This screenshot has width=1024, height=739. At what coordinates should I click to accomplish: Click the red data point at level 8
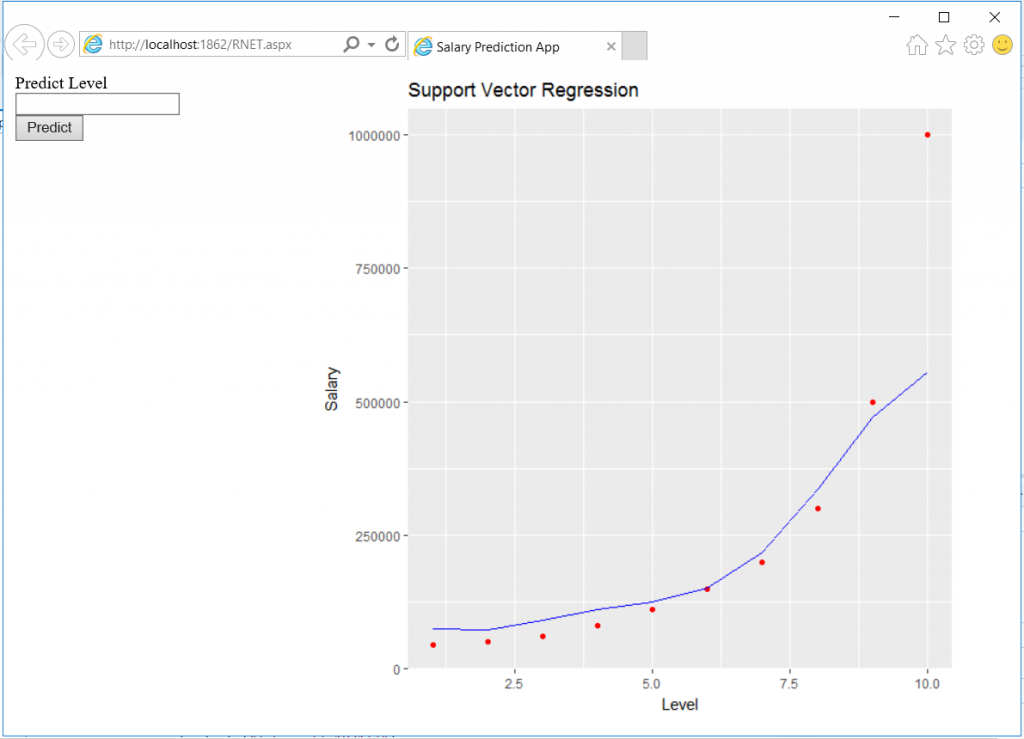pos(818,509)
